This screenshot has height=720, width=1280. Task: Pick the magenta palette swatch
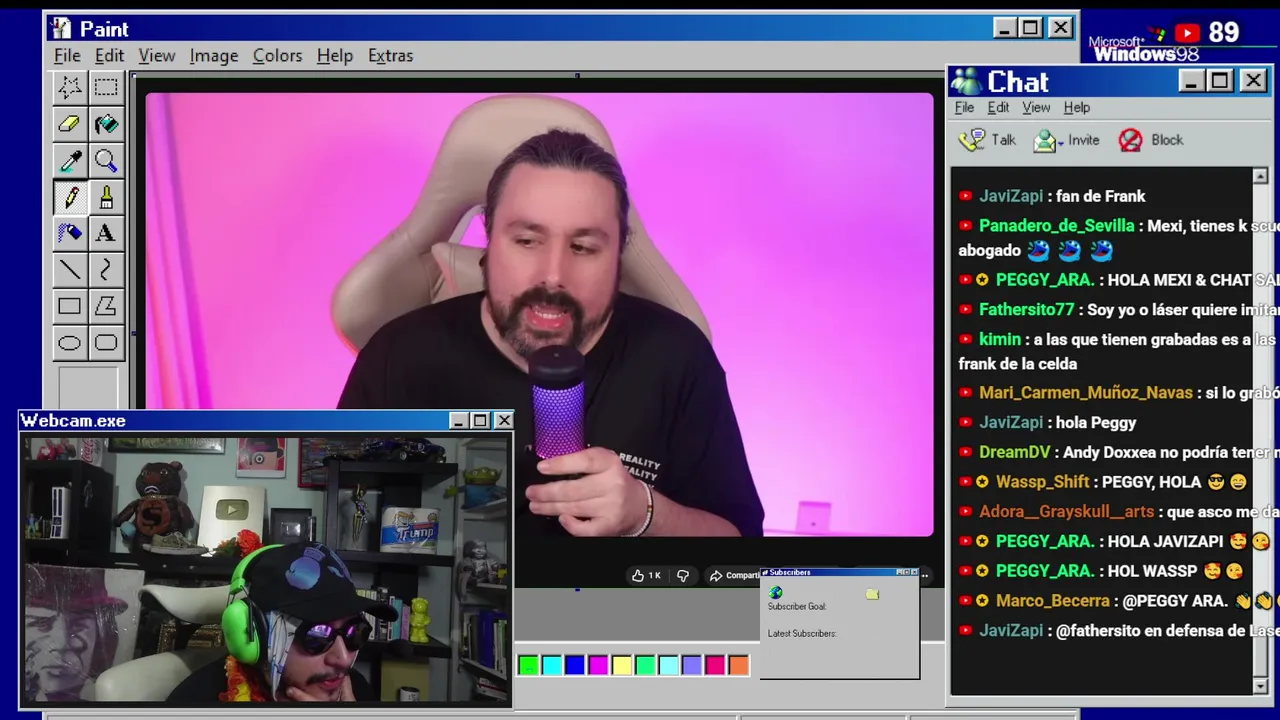coord(598,665)
